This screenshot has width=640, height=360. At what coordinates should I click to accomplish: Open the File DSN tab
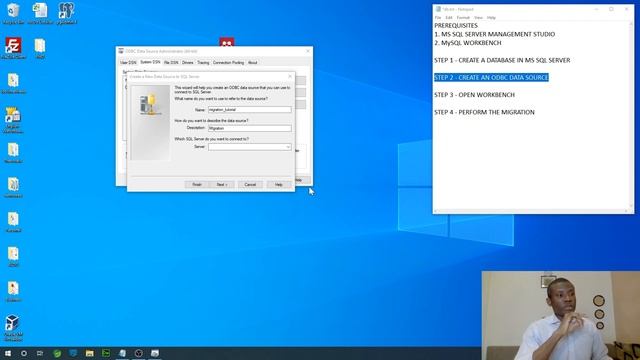point(171,63)
